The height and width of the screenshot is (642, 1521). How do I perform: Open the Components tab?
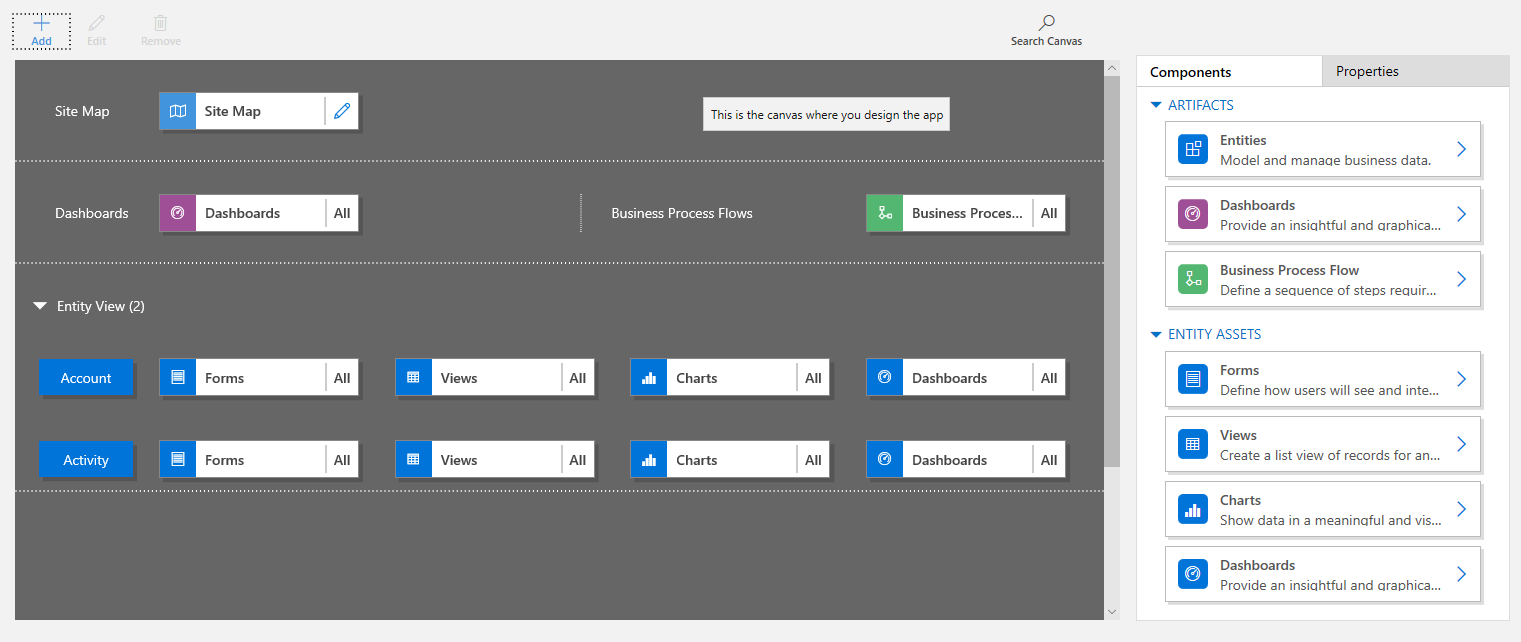pos(1190,71)
